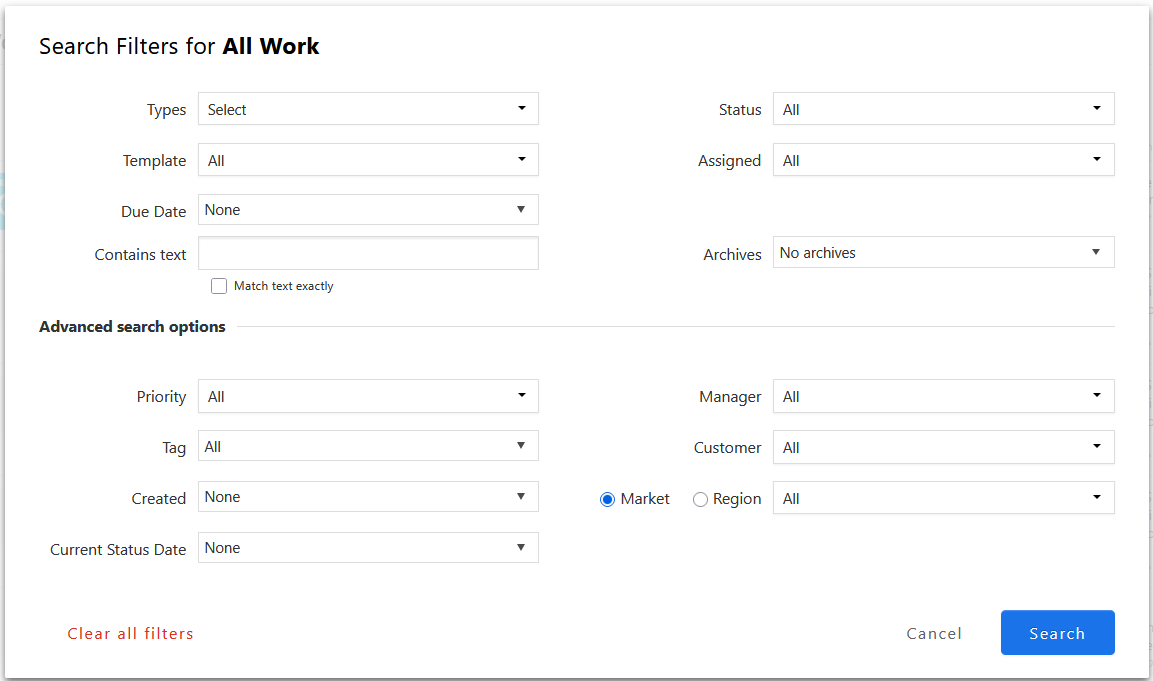Expand the Tag dropdown
Screen dimensions: 1153x681
(x=368, y=447)
